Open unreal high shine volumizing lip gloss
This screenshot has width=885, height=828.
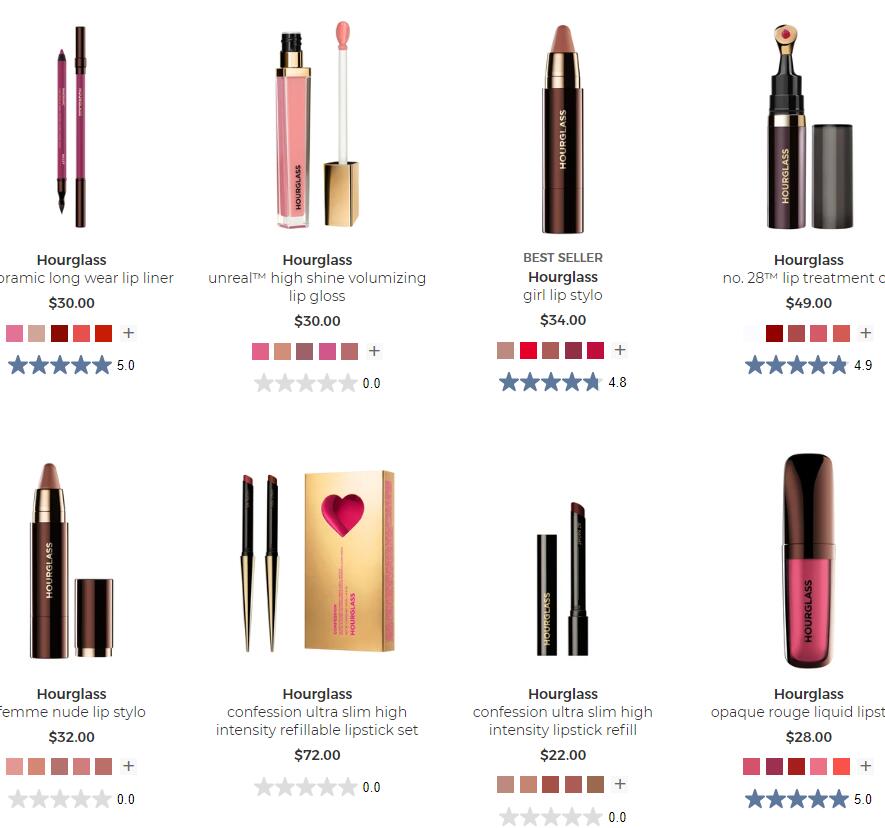(x=317, y=287)
